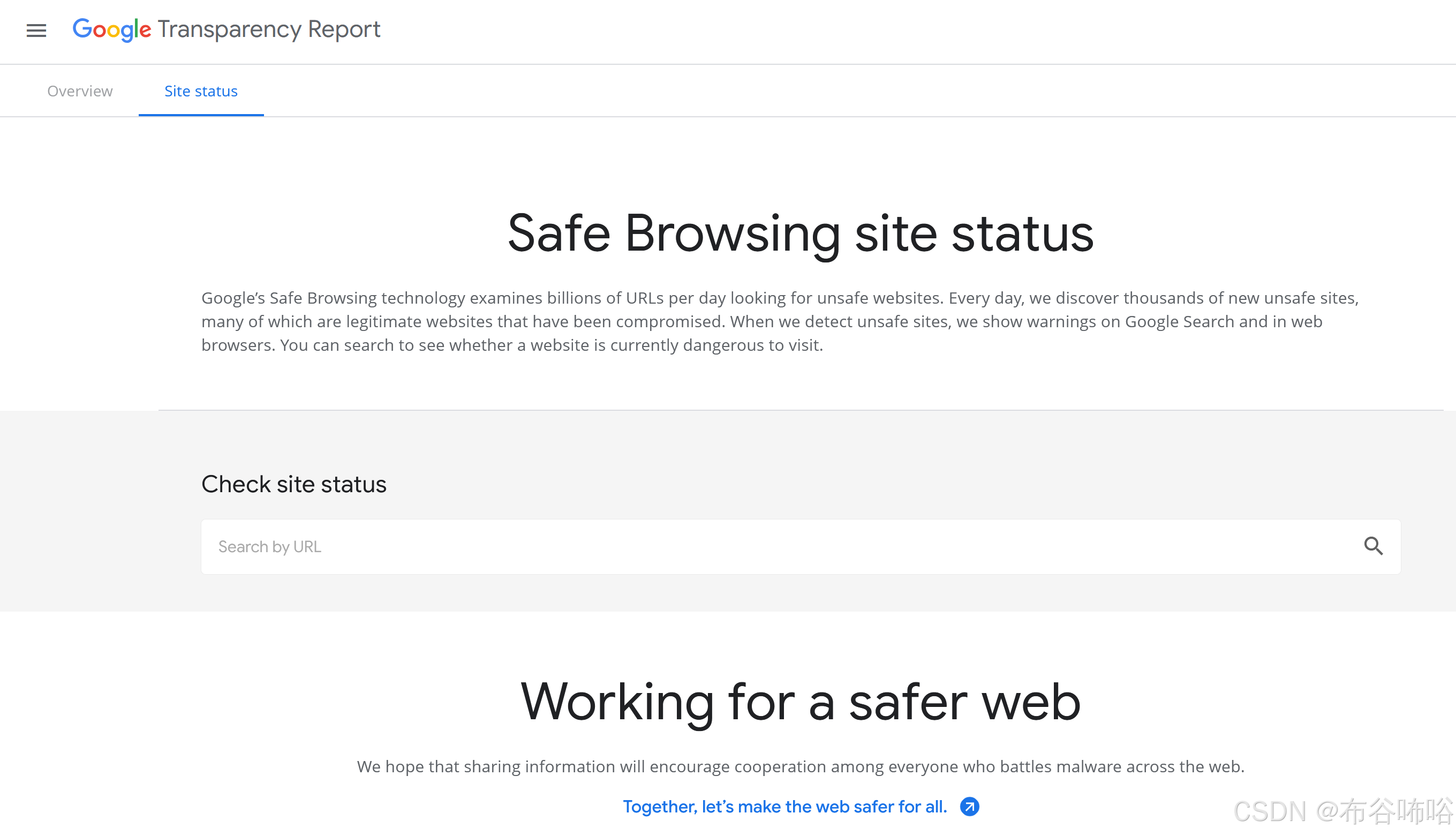Click the Working for a safer web heading
Viewport: 1456px width, 836px height.
pyautogui.click(x=801, y=702)
